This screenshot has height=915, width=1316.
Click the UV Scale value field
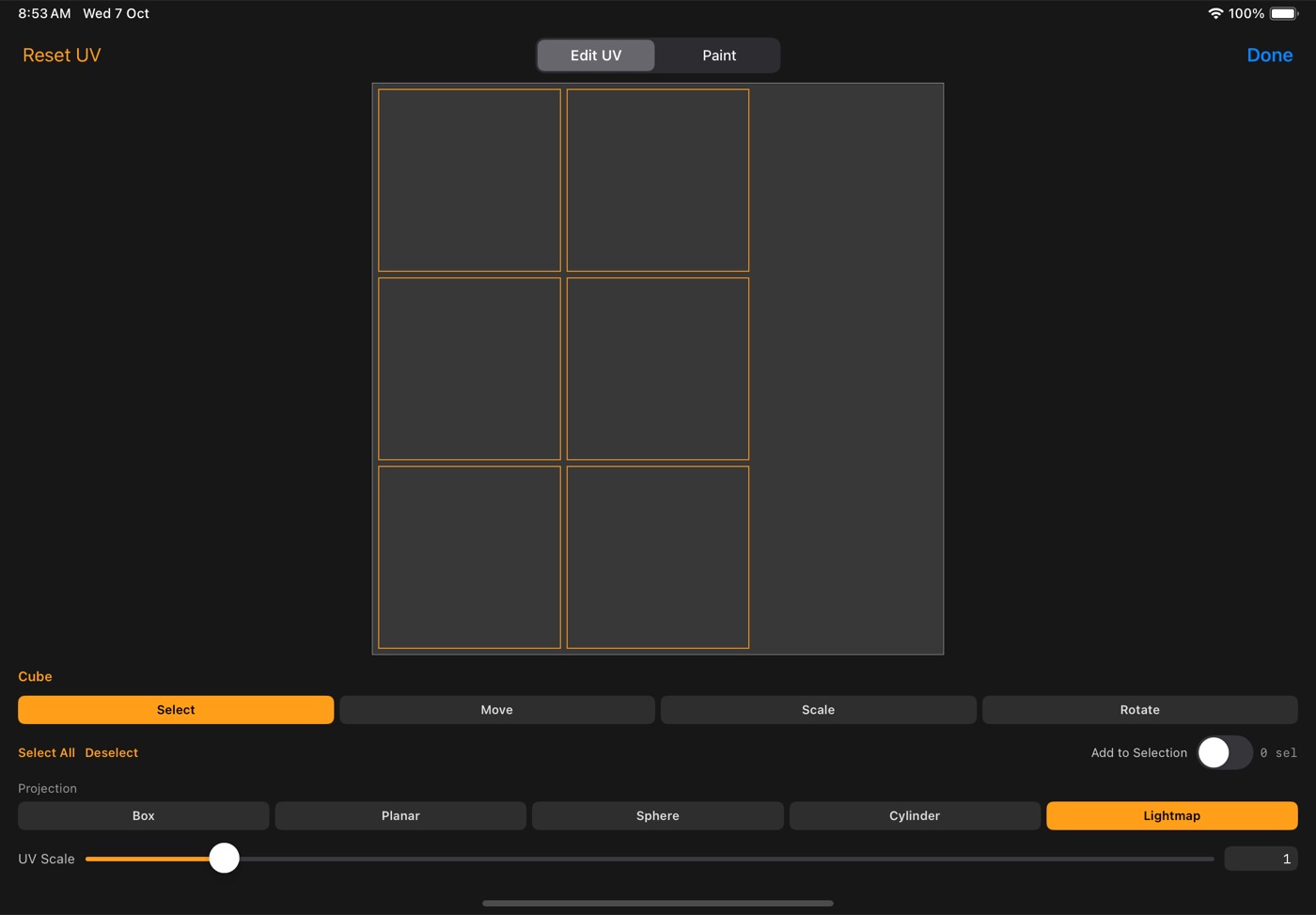[x=1261, y=859]
